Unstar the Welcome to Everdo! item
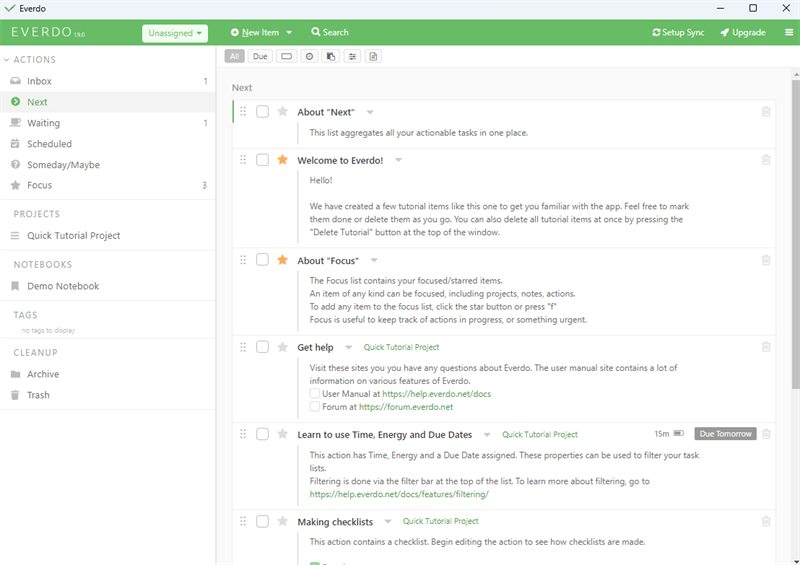Viewport: 800px width, 565px height. click(282, 160)
